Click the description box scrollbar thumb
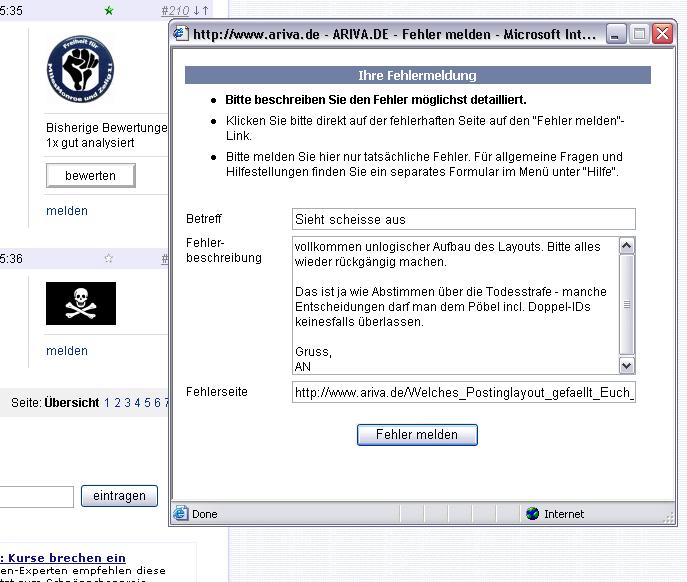The height and width of the screenshot is (582, 687). click(627, 305)
